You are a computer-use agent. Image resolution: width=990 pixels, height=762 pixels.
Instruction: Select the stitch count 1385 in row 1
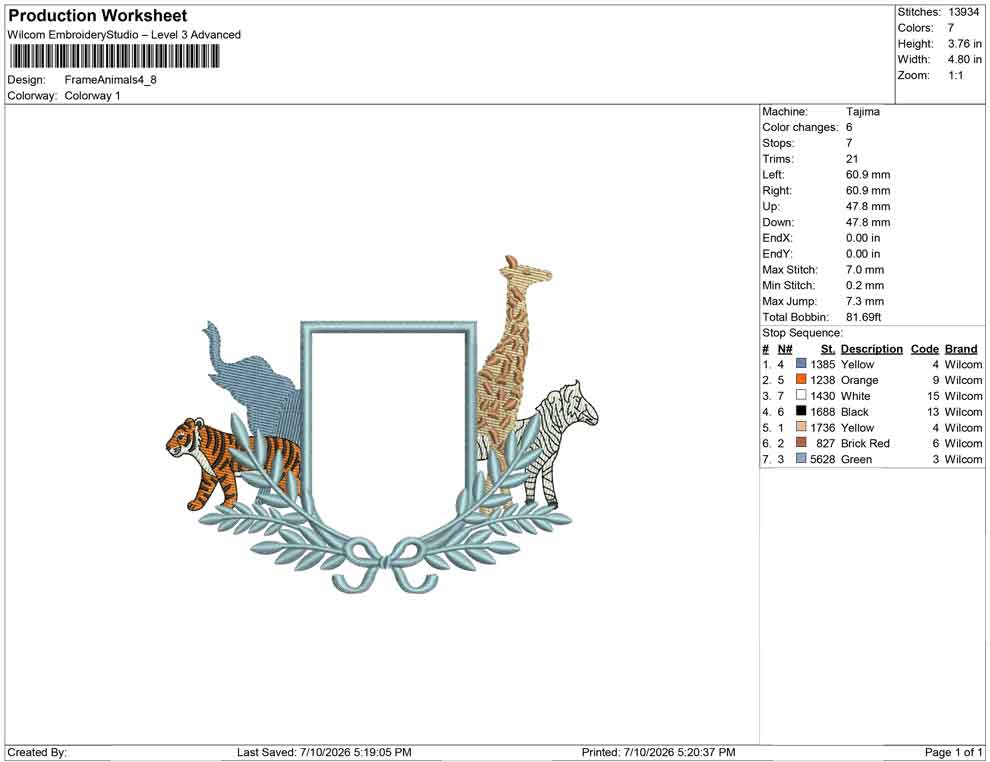coord(823,364)
